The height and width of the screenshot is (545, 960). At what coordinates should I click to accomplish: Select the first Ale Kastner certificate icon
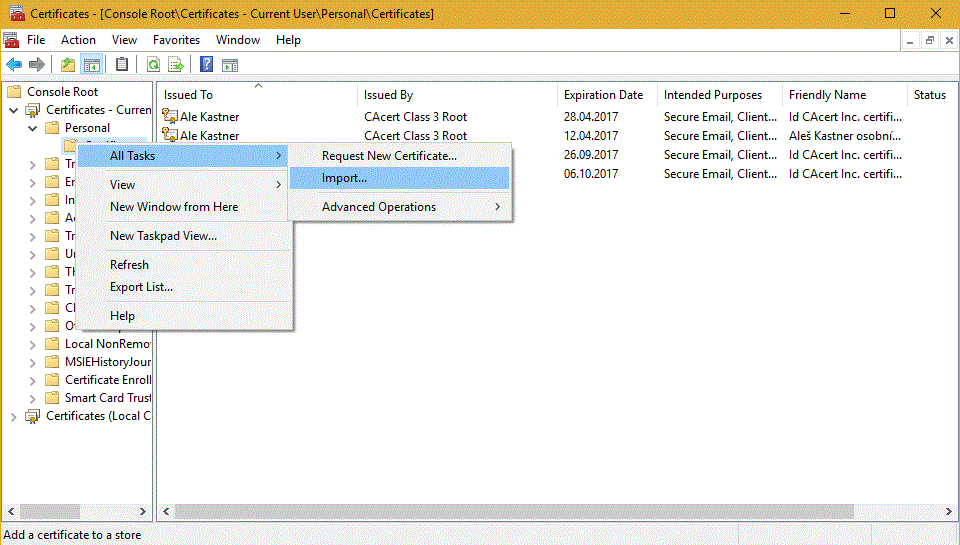(x=170, y=117)
